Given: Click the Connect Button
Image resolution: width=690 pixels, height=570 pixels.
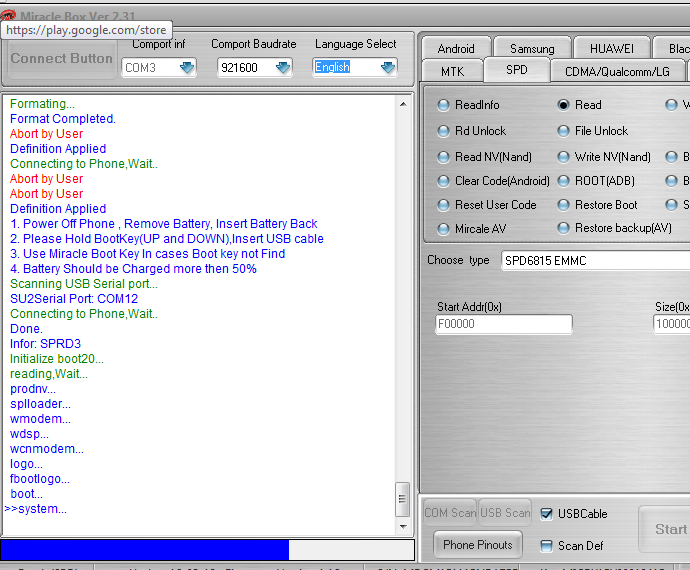Looking at the screenshot, I should pyautogui.click(x=61, y=59).
